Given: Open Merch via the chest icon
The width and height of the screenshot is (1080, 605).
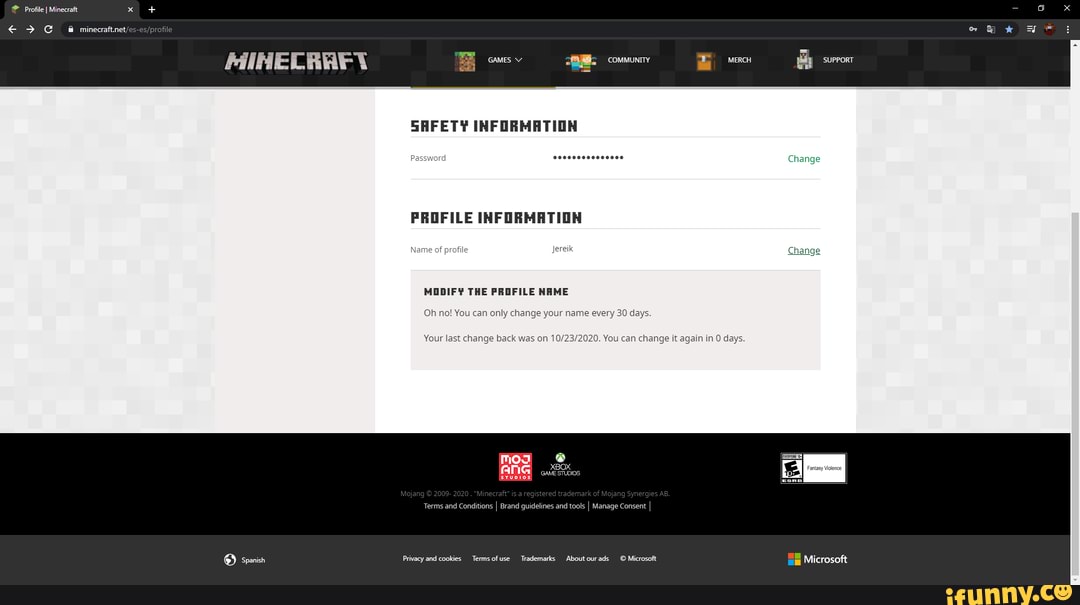Looking at the screenshot, I should pos(705,60).
